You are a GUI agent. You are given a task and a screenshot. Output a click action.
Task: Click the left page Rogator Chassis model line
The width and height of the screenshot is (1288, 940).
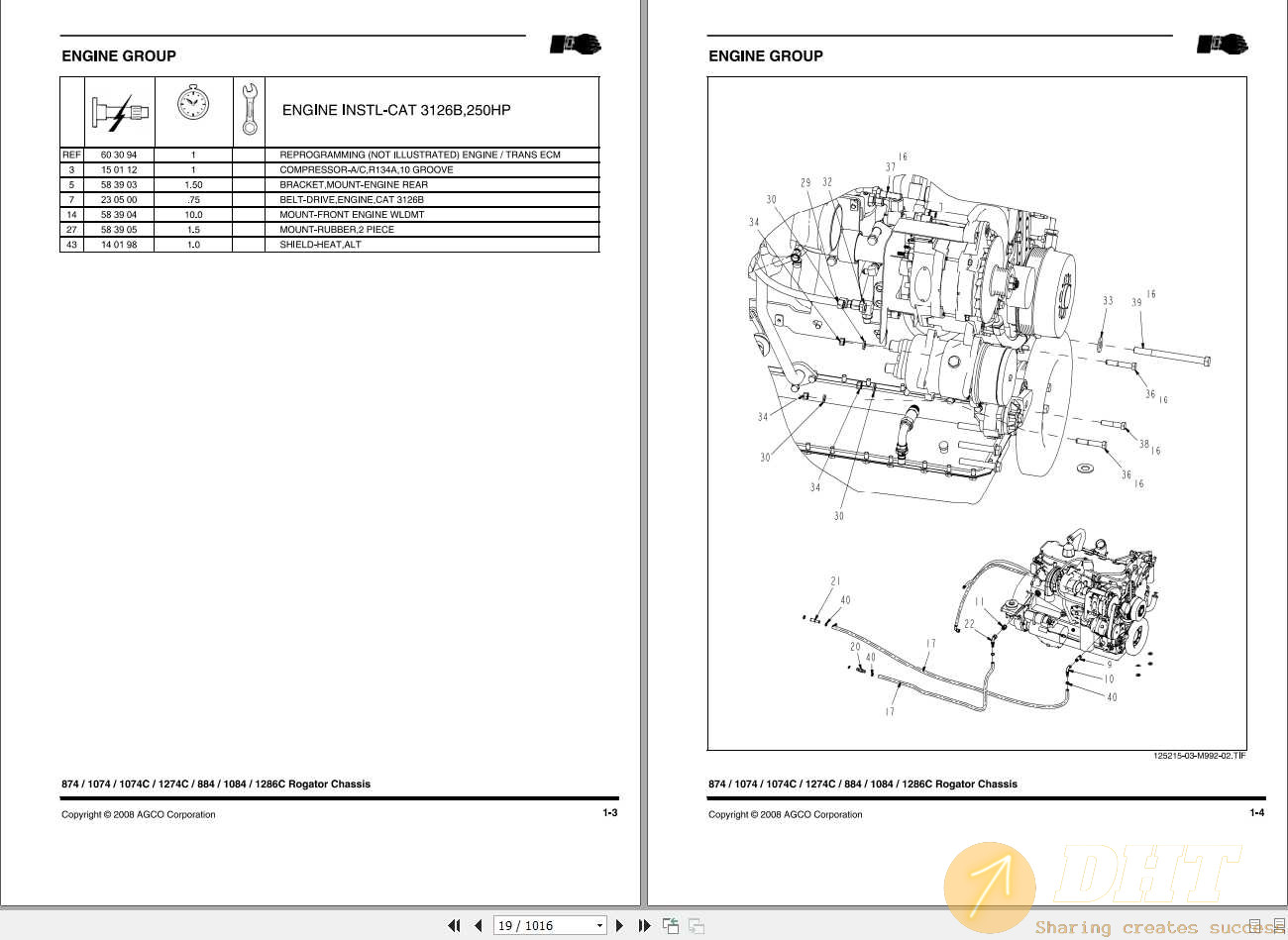(x=216, y=783)
